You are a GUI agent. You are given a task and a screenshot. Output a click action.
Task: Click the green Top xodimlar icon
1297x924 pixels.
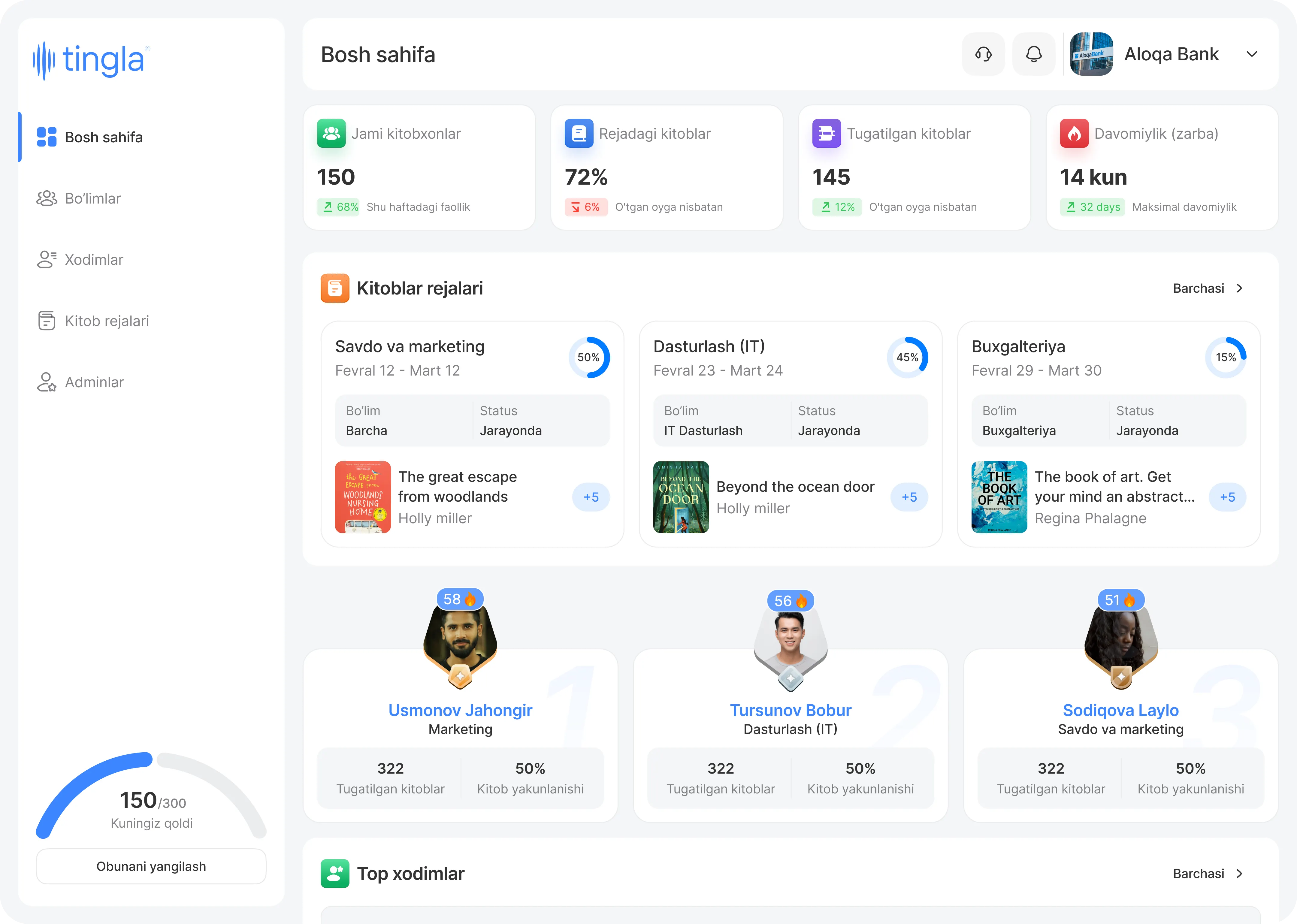pyautogui.click(x=335, y=873)
